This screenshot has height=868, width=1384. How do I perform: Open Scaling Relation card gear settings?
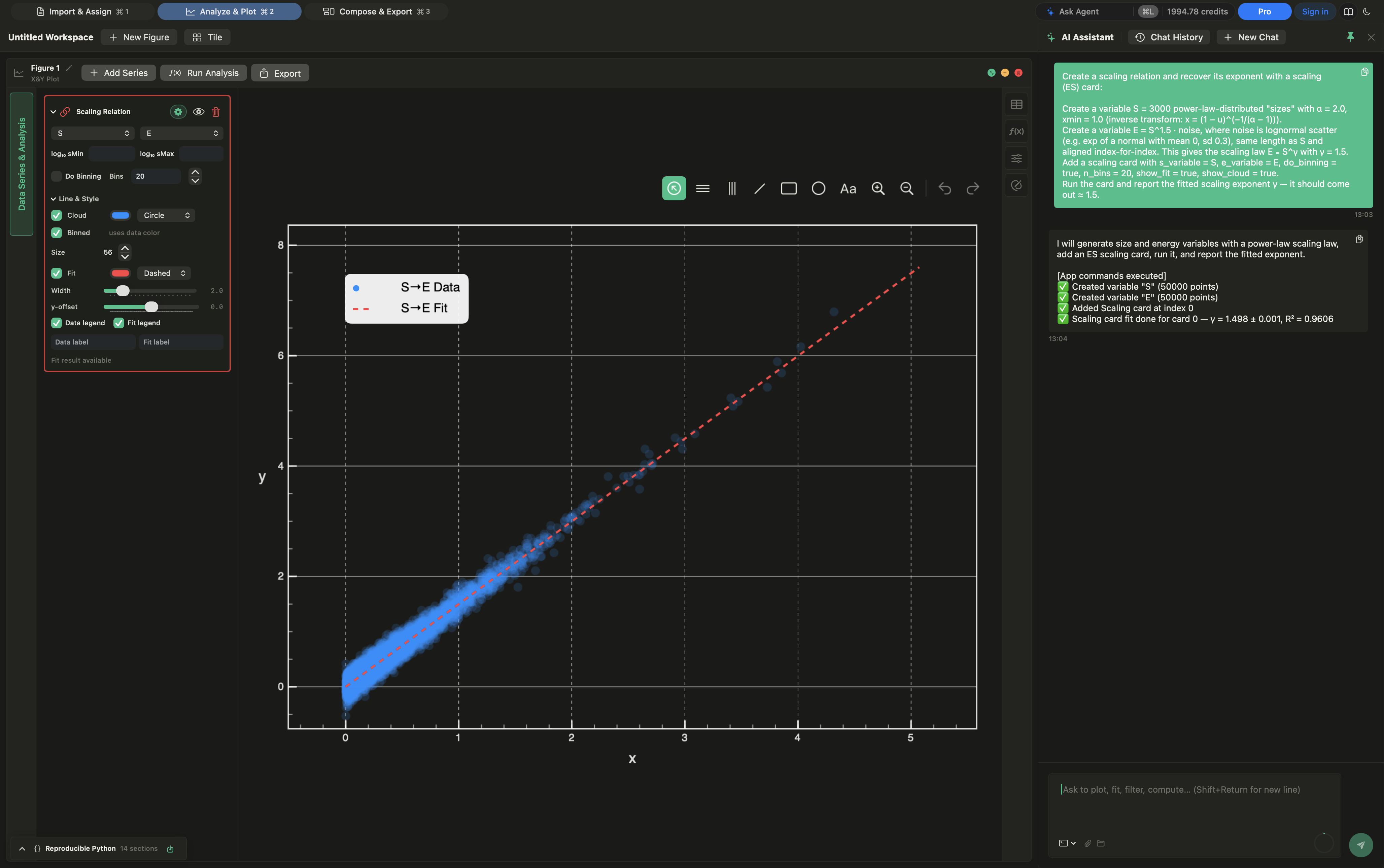(178, 111)
